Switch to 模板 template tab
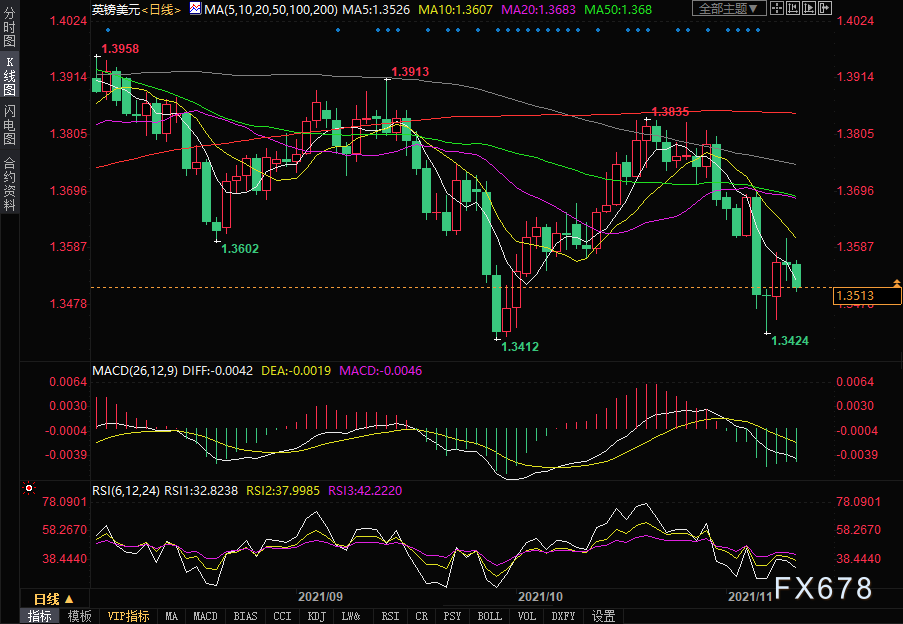This screenshot has width=903, height=624. click(x=81, y=616)
